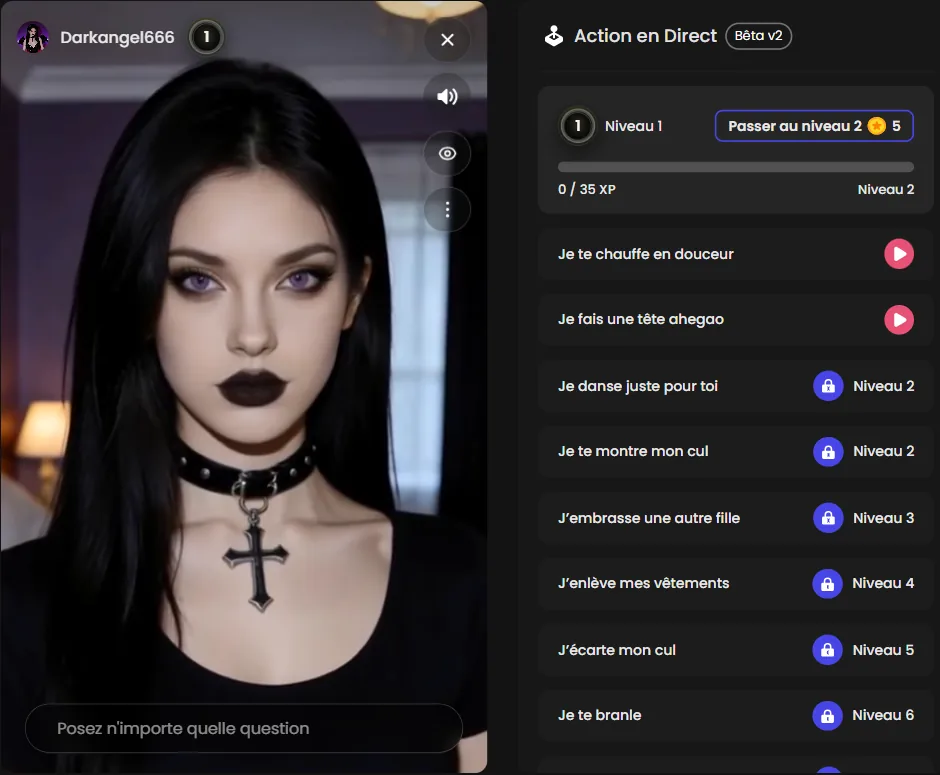This screenshot has height=775, width=940.
Task: Click lock icon on Je danse juste pour toi
Action: 828,386
